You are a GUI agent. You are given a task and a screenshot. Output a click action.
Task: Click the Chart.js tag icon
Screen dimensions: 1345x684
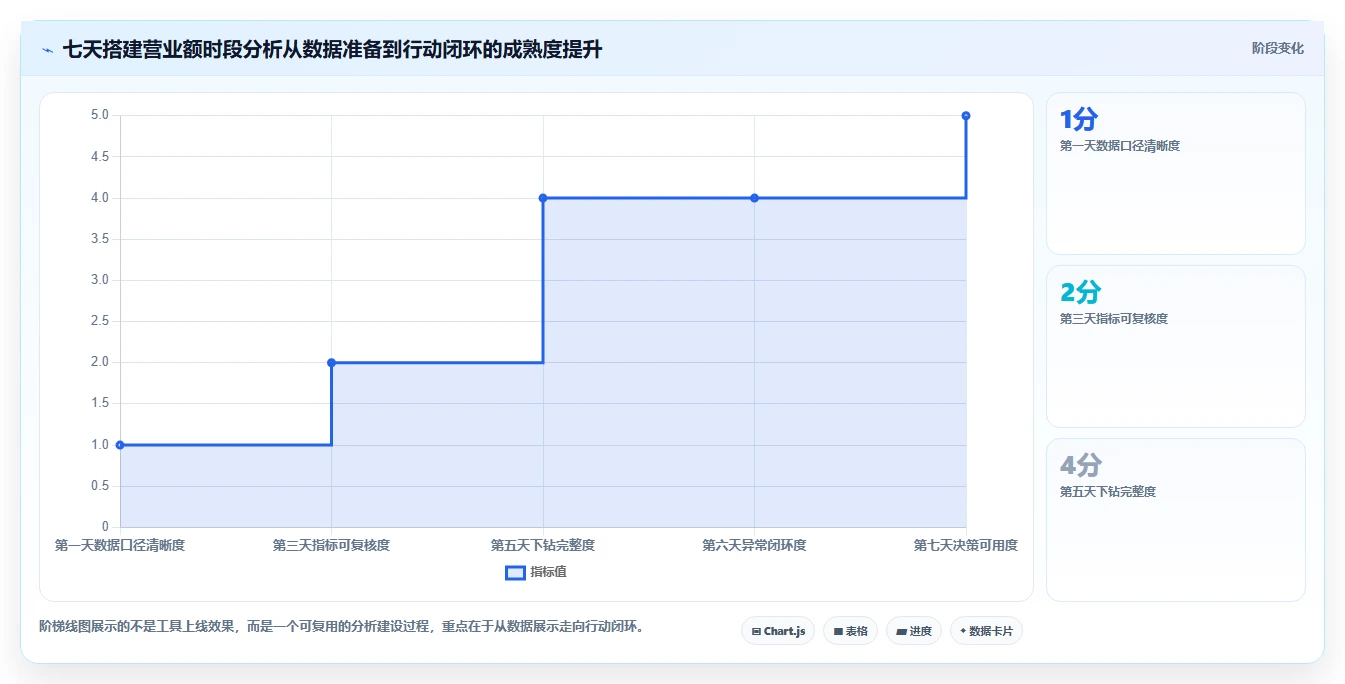tap(756, 631)
